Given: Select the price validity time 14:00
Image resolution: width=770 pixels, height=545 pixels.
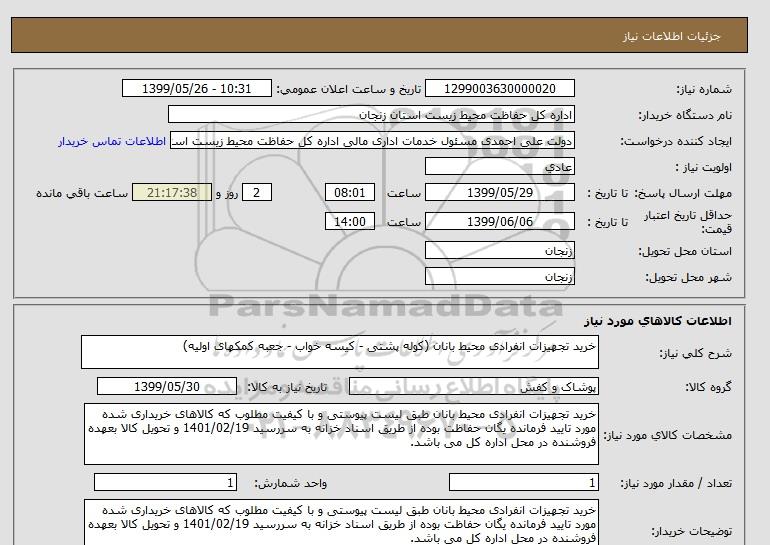Looking at the screenshot, I should point(350,221).
